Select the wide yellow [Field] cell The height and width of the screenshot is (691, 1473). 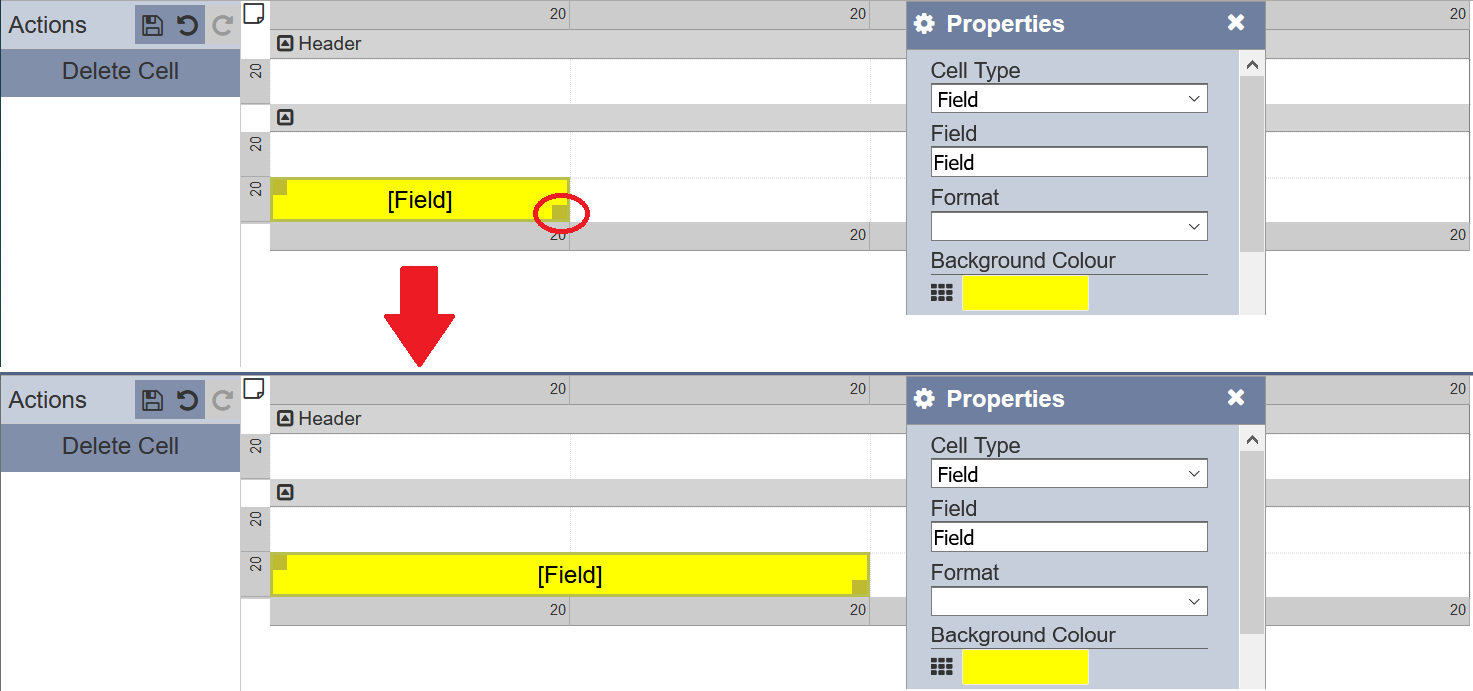tap(569, 575)
